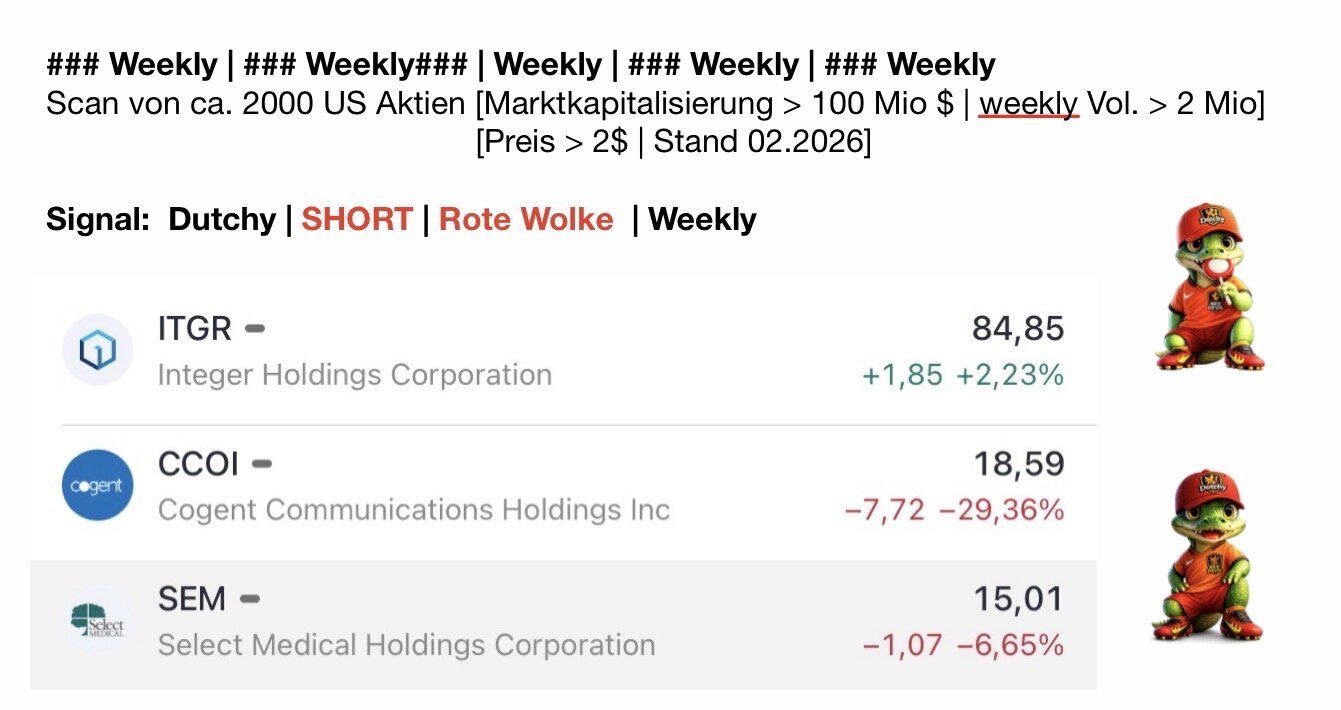
Task: Click the Rote Wolke signal label
Action: [x=526, y=219]
